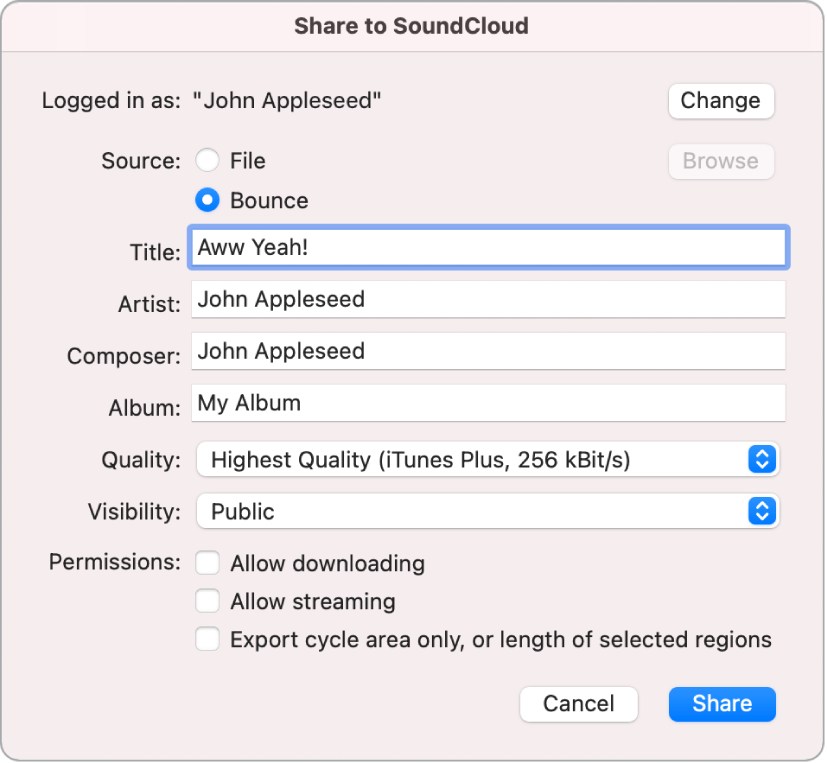Click the Share to SoundCloud title bar
Screen dimensions: 827x763
tap(413, 26)
